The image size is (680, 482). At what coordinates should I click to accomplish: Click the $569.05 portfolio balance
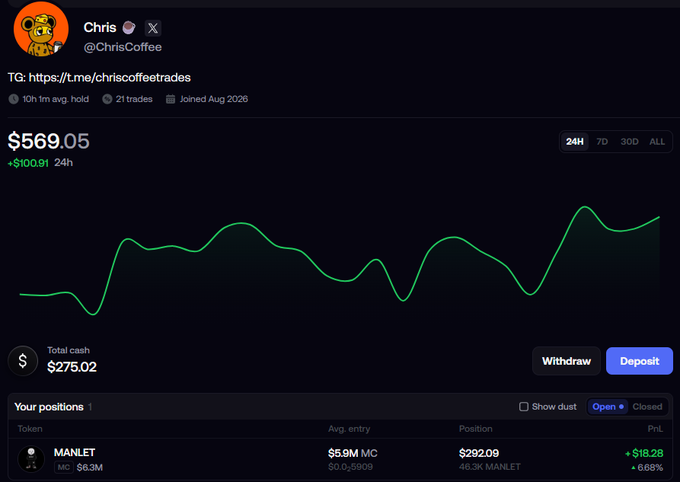pos(49,141)
